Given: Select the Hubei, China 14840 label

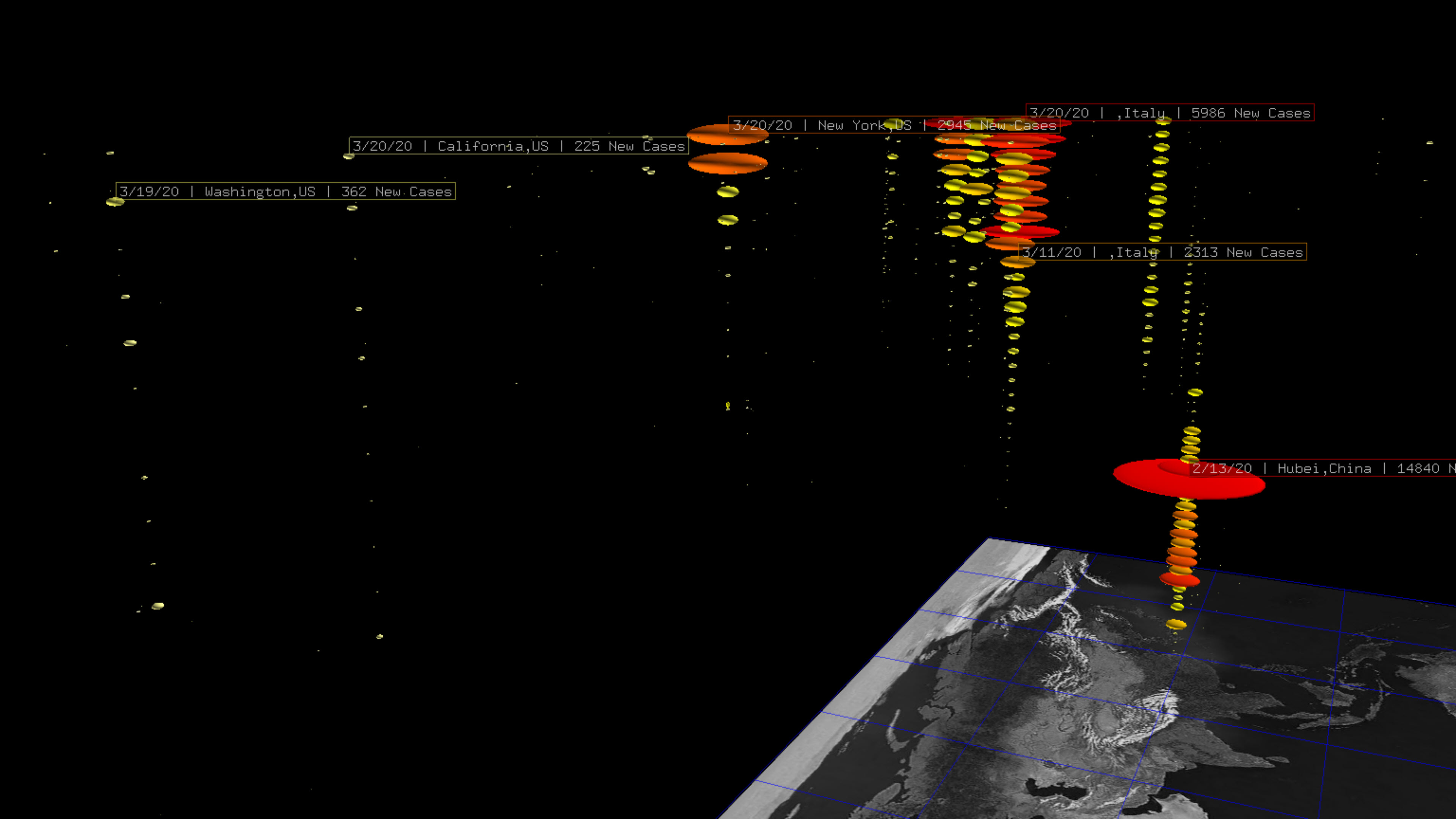Looking at the screenshot, I should tap(1323, 469).
